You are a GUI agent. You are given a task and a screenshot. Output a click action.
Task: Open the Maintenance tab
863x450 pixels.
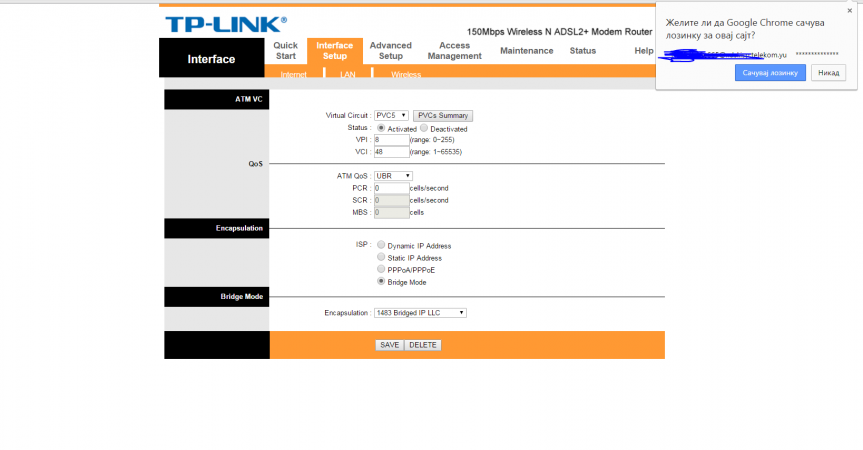click(x=527, y=51)
